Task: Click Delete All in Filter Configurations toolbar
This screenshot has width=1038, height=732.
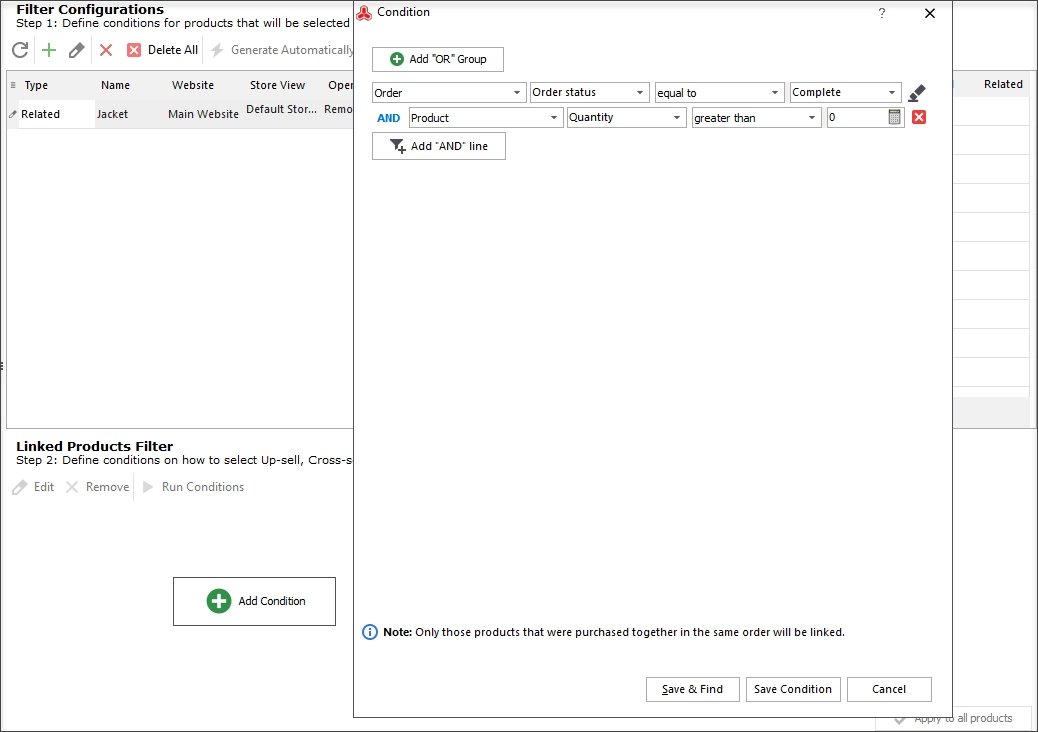Action: [162, 50]
